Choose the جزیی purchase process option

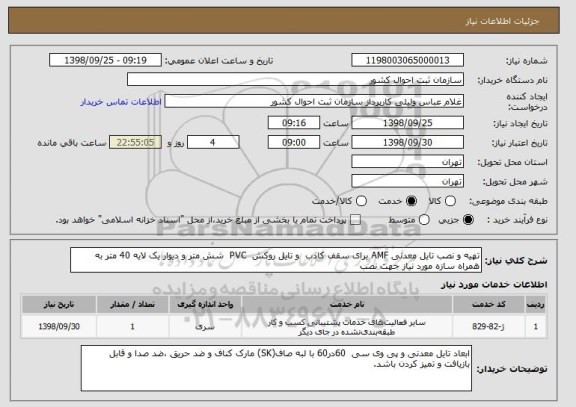(x=468, y=220)
